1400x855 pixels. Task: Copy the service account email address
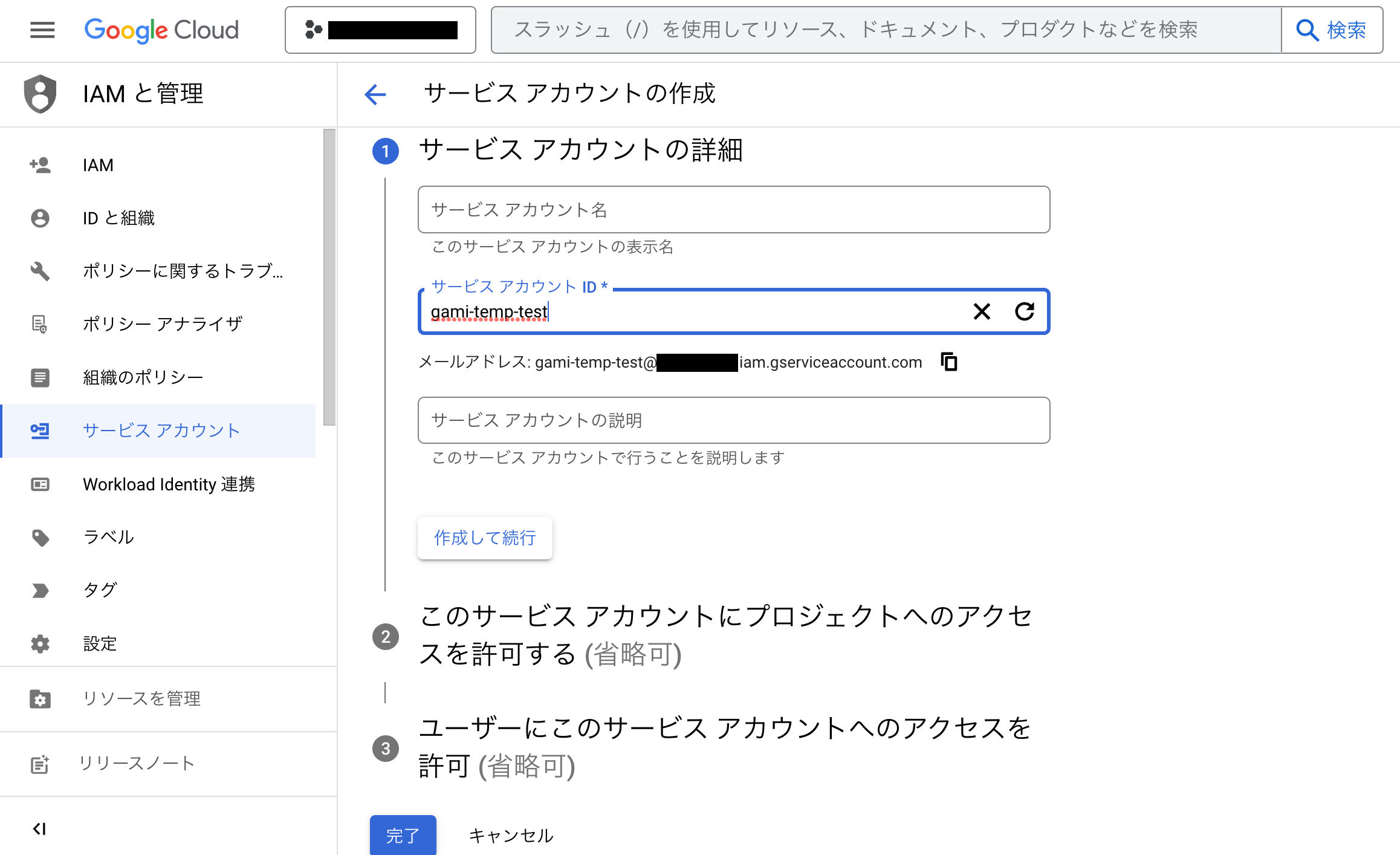point(949,362)
